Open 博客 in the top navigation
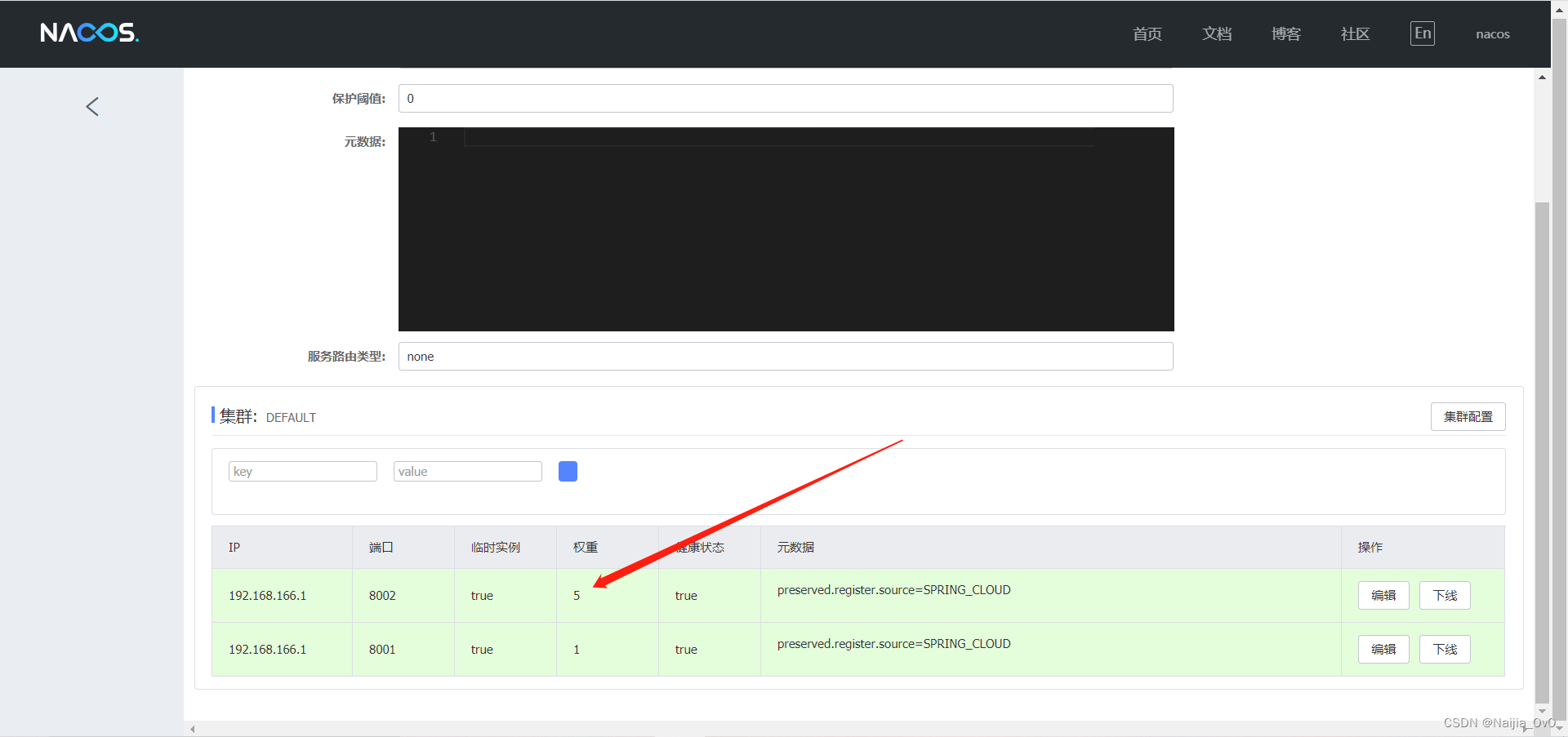This screenshot has height=737, width=1568. click(x=1285, y=34)
